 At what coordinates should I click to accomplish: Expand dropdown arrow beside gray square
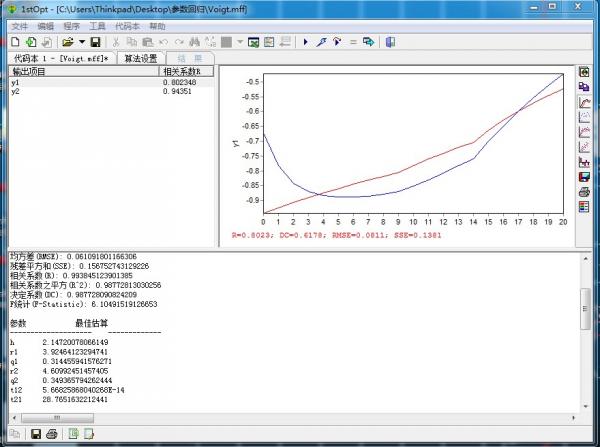click(x=240, y=42)
